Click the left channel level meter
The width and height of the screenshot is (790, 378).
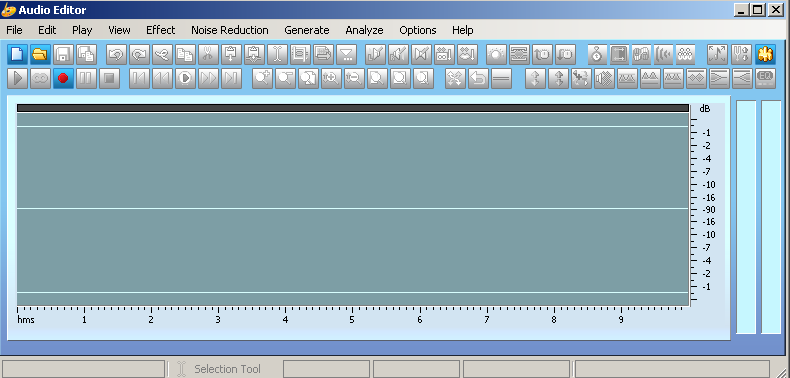[747, 217]
